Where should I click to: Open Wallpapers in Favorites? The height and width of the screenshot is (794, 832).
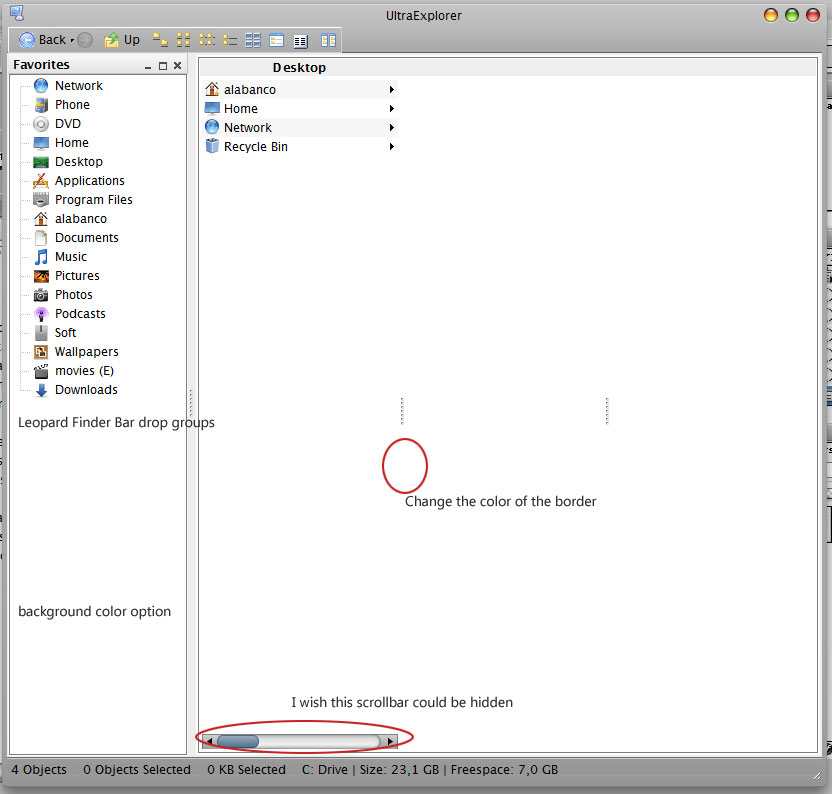pos(86,352)
